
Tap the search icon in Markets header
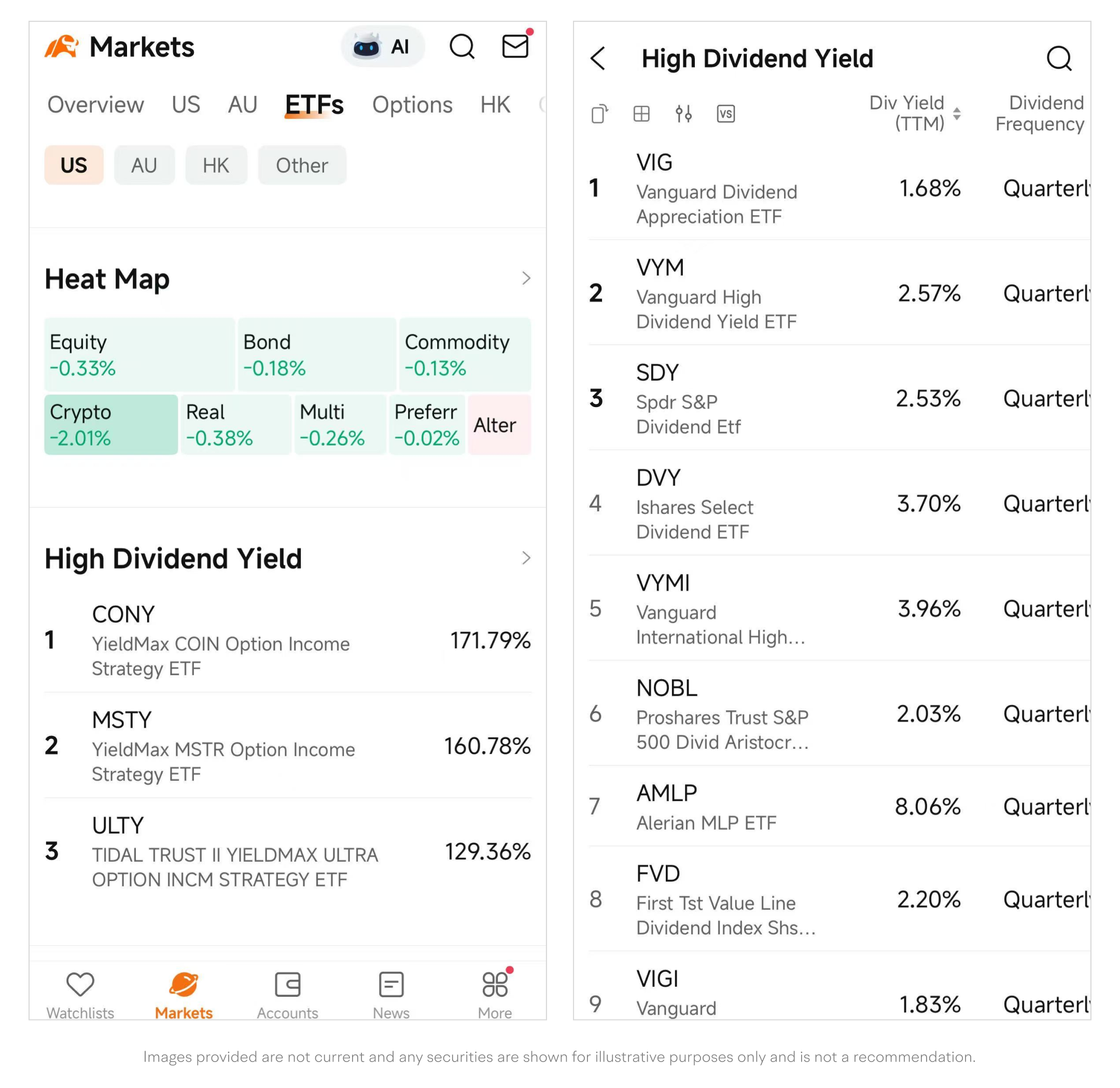pyautogui.click(x=461, y=46)
